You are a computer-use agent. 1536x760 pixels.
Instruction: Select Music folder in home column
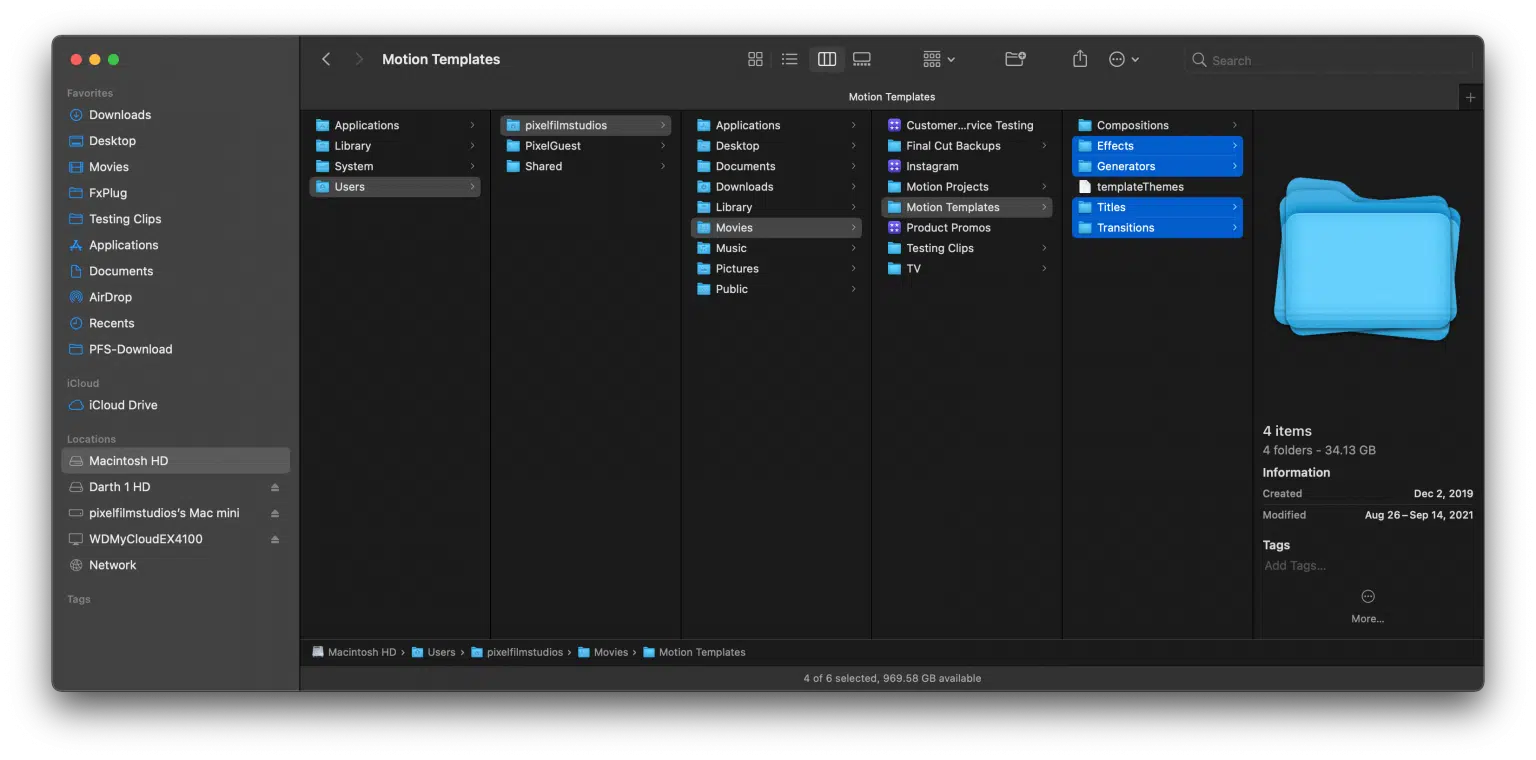pyautogui.click(x=776, y=248)
